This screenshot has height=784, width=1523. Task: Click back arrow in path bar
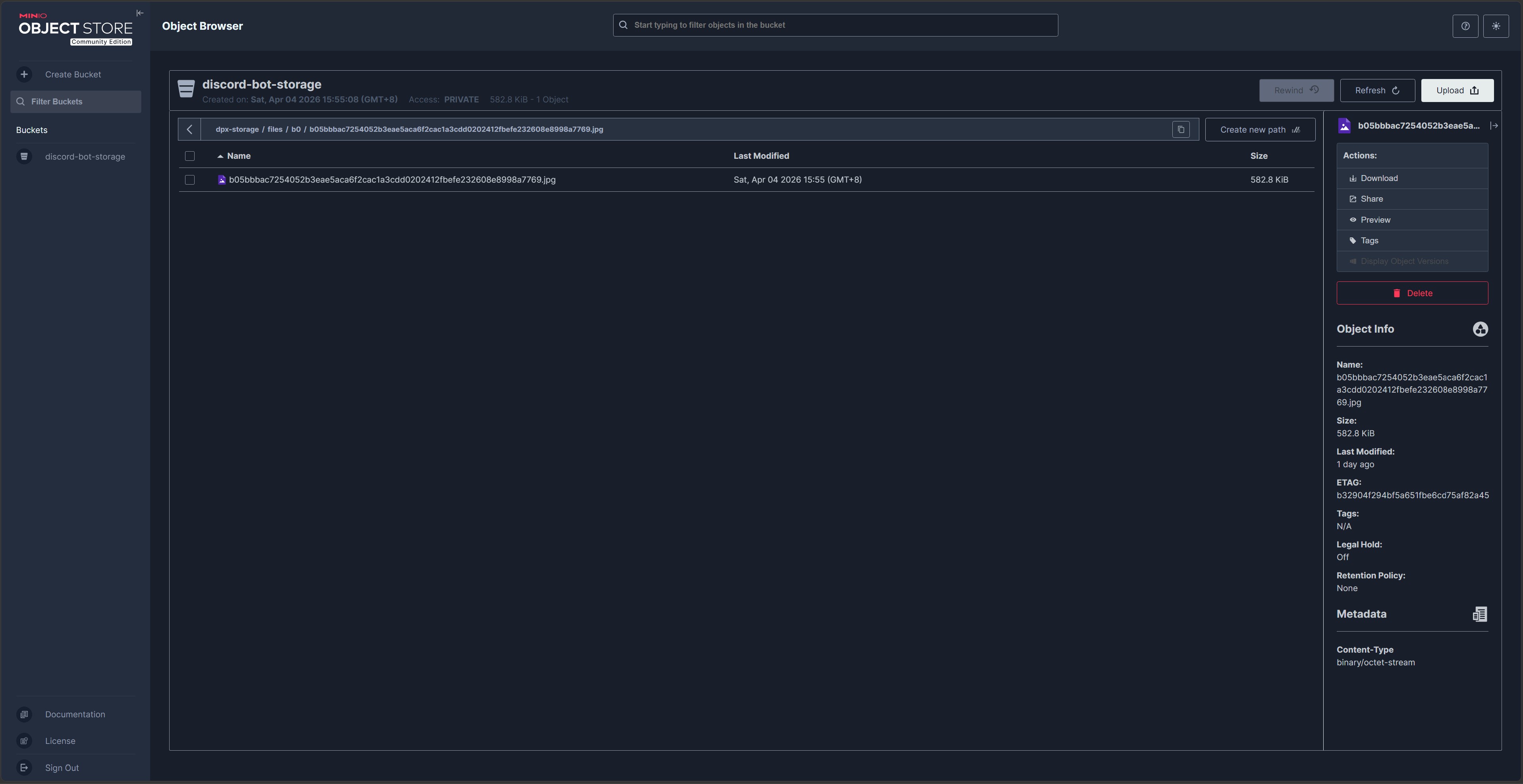pos(189,129)
